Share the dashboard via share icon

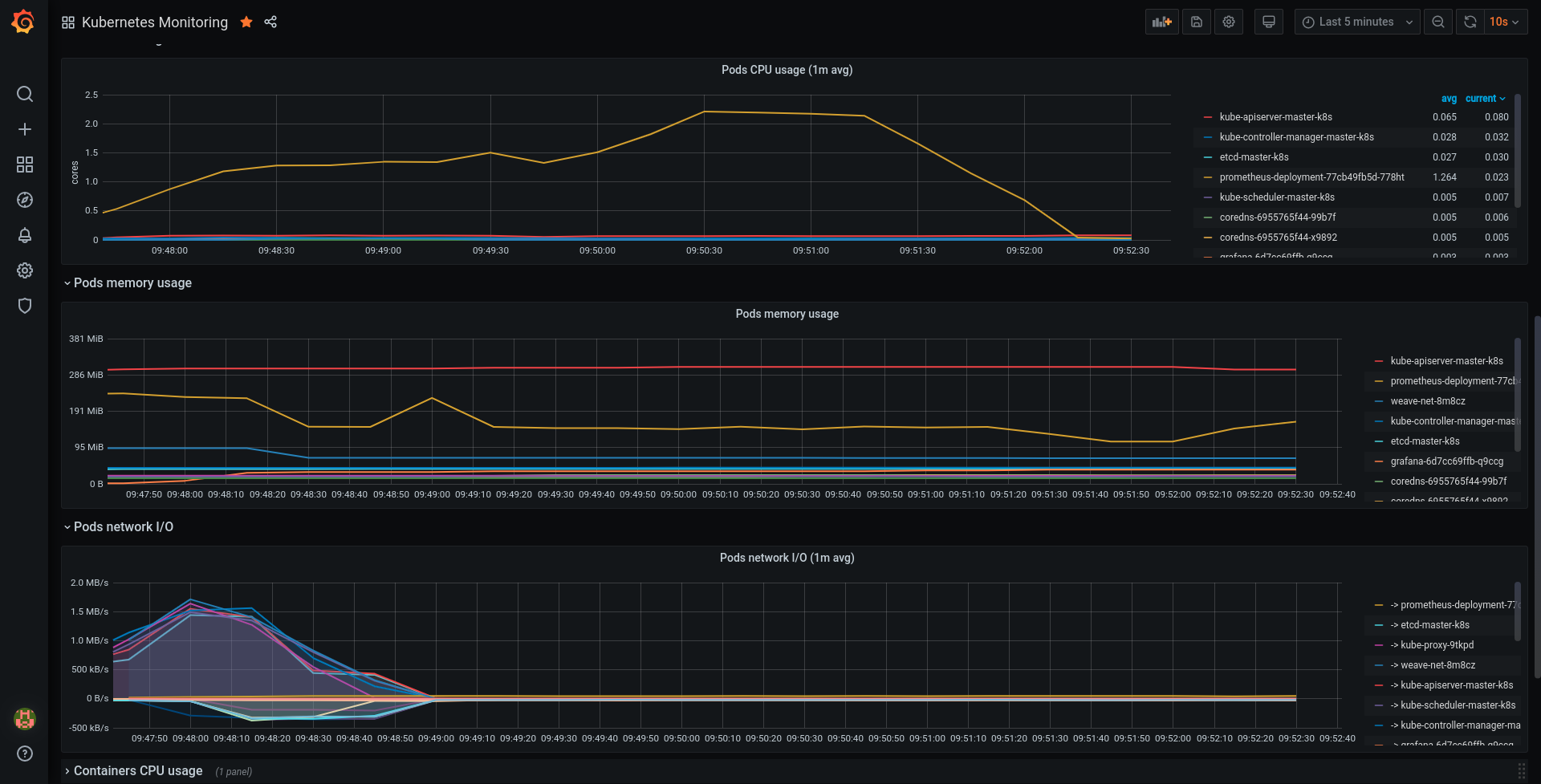pyautogui.click(x=270, y=22)
